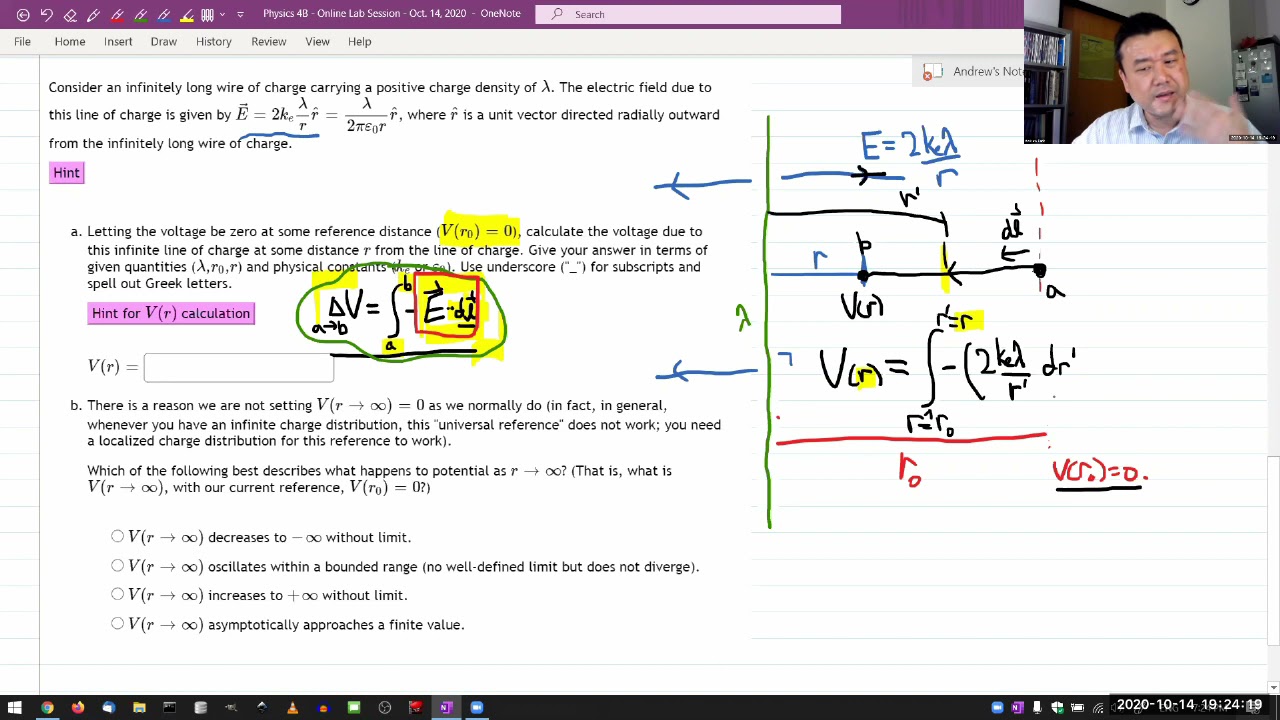Click the vertical page scrollbar thumb
The width and height of the screenshot is (1280, 720).
point(1273,550)
